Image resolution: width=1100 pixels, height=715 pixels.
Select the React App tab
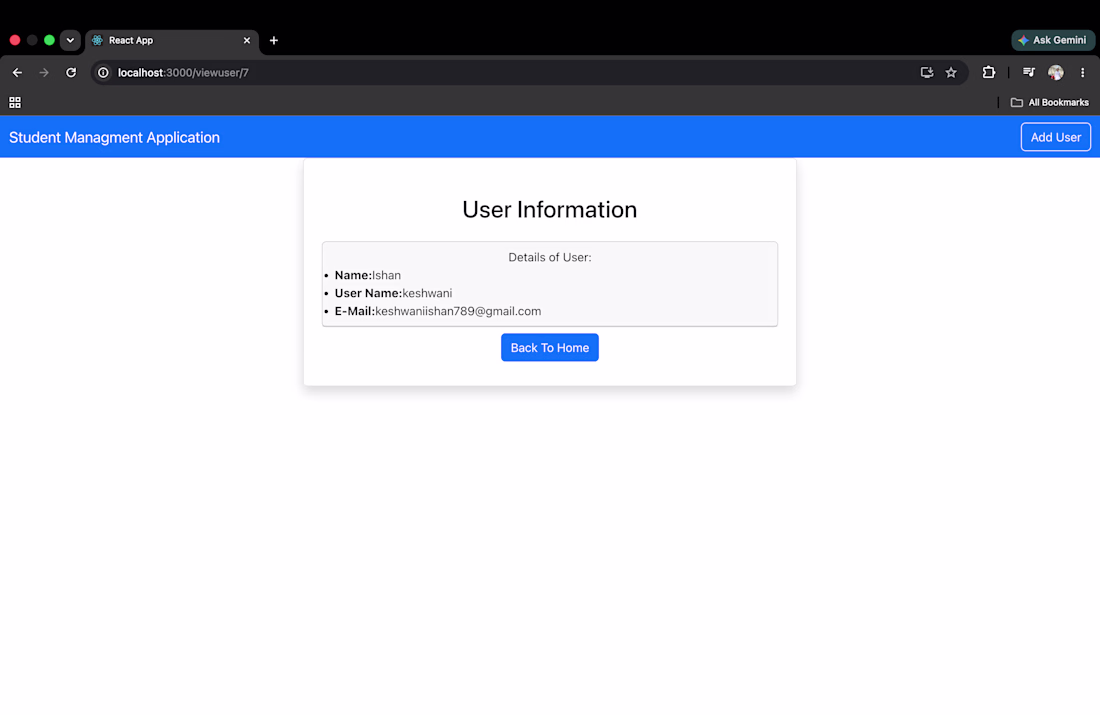171,41
